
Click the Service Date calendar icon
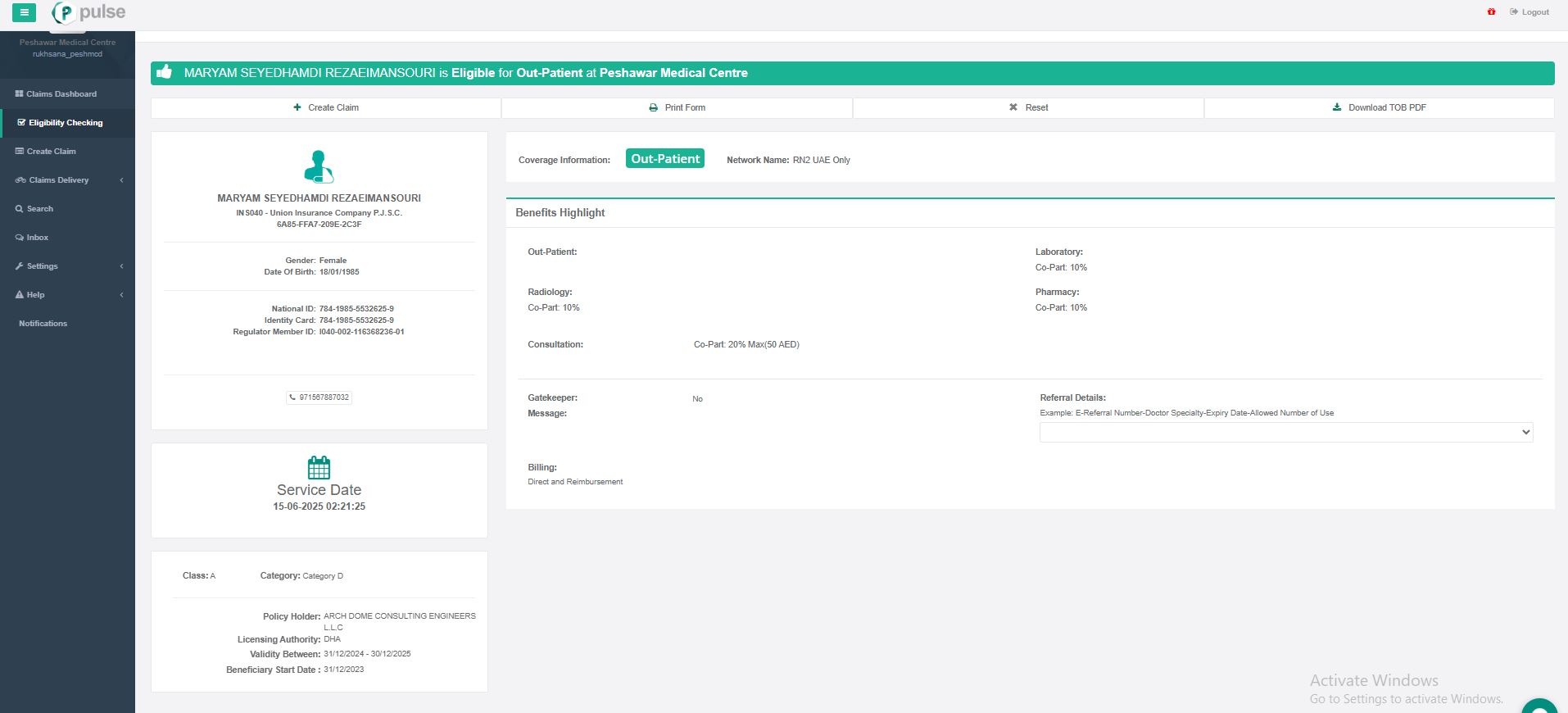pos(319,467)
